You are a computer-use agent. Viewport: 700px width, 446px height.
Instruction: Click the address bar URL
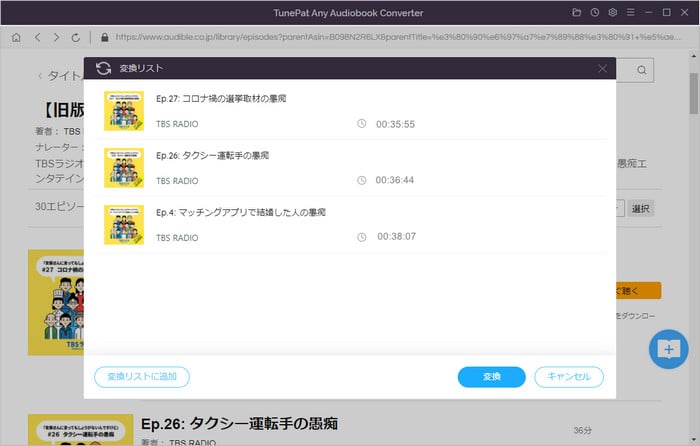397,37
